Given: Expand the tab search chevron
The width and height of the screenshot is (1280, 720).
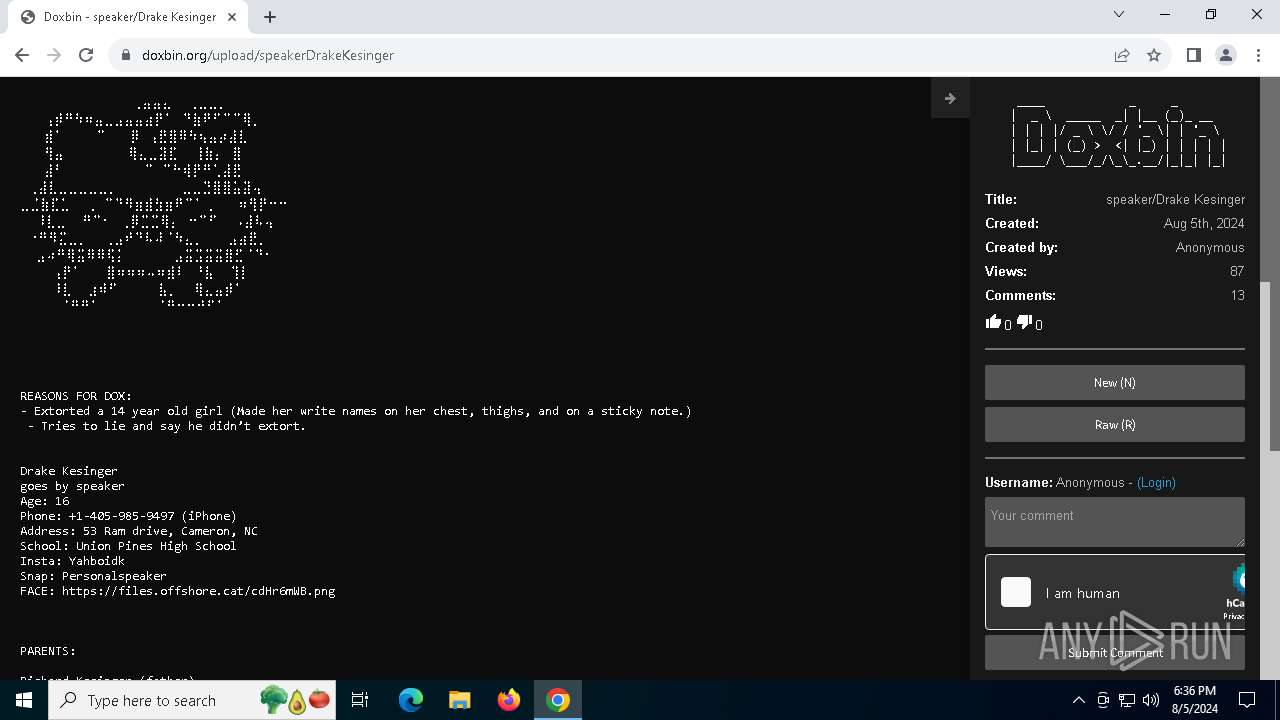Looking at the screenshot, I should coord(1119,14).
